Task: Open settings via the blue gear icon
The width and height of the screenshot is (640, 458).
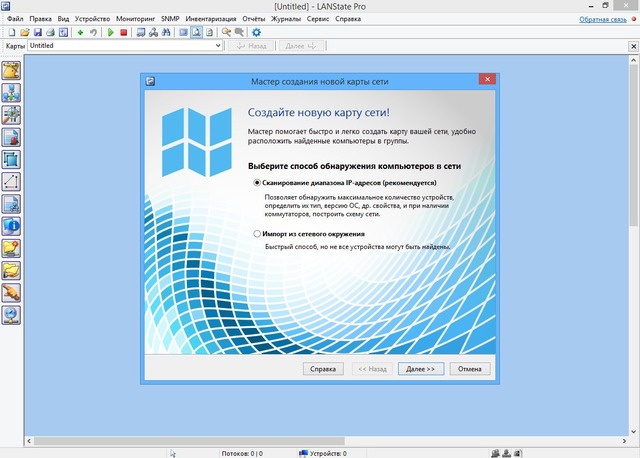Action: [256, 32]
